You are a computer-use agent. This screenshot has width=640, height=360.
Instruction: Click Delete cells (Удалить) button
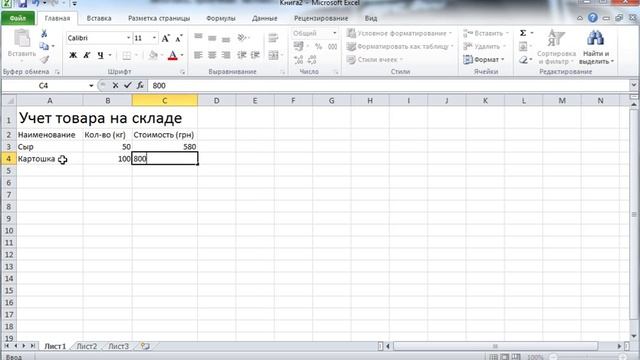(484, 47)
